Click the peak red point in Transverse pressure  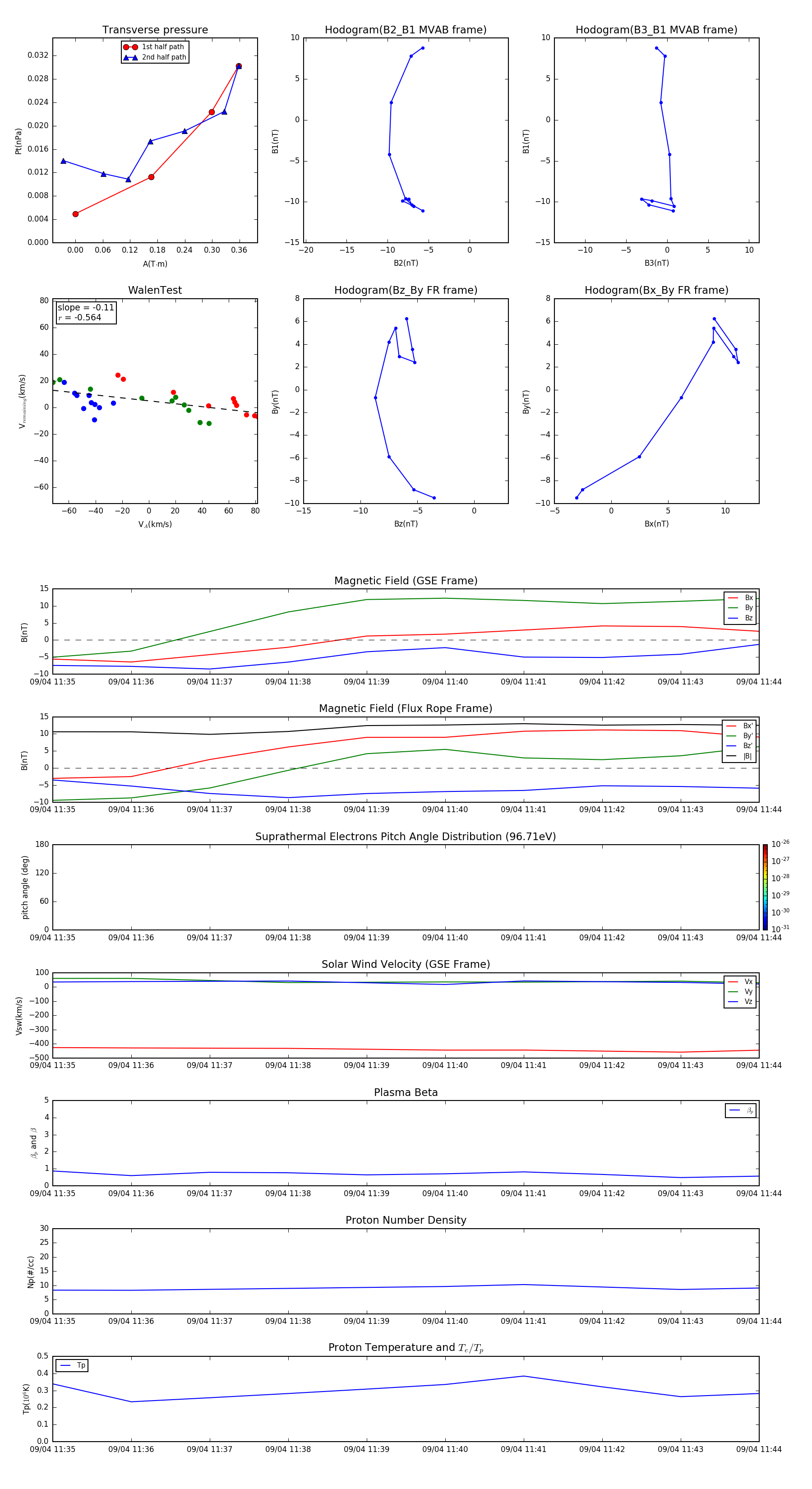239,66
